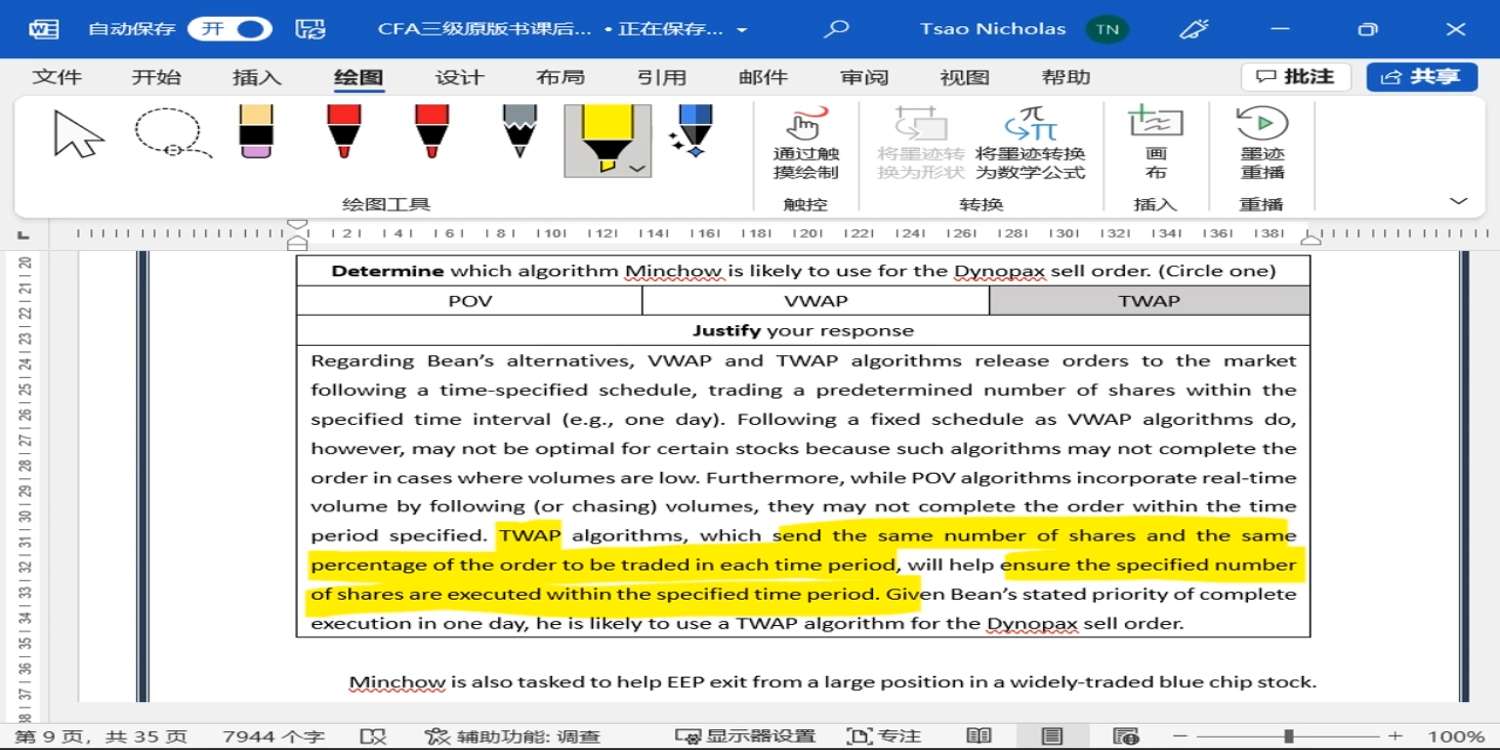This screenshot has height=750, width=1500.
Task: Click the Comments (批注) button
Action: coord(1296,77)
